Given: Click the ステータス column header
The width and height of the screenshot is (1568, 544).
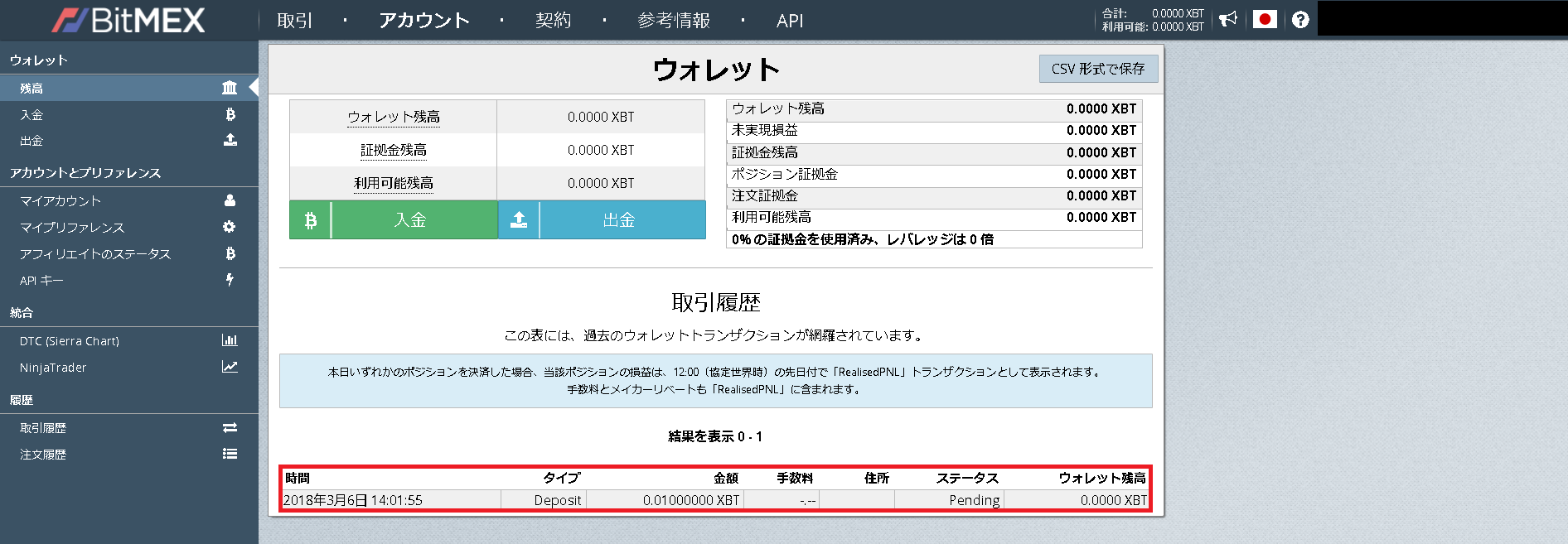Looking at the screenshot, I should [x=968, y=478].
